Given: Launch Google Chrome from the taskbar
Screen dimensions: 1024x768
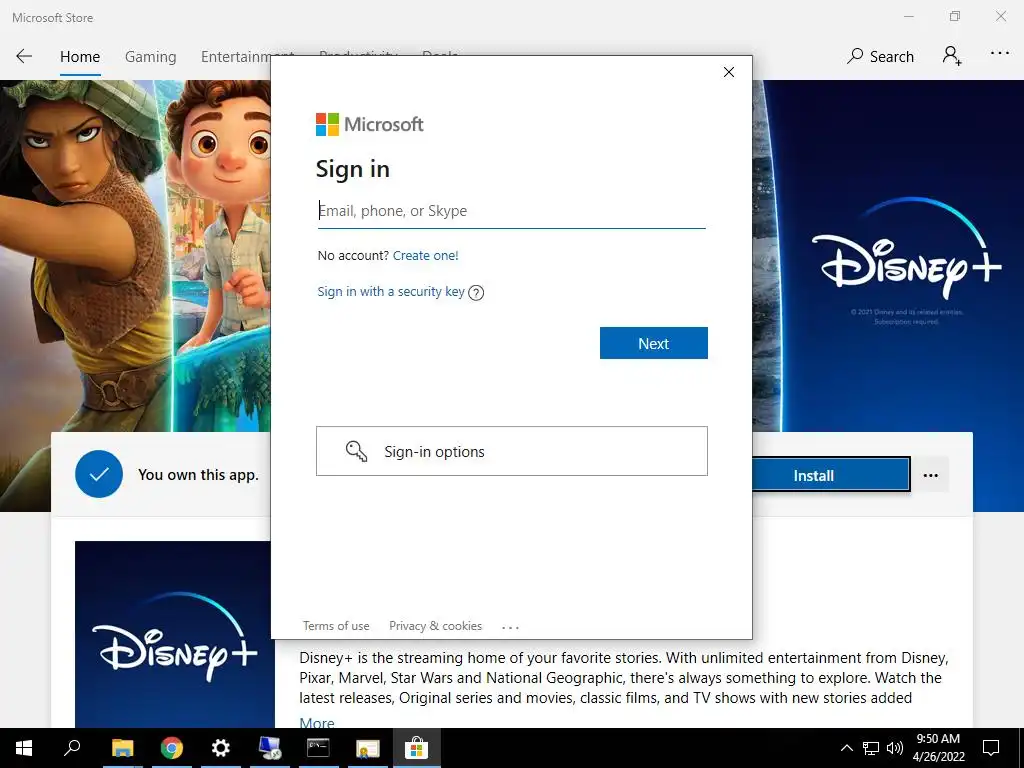Looking at the screenshot, I should click(x=172, y=748).
